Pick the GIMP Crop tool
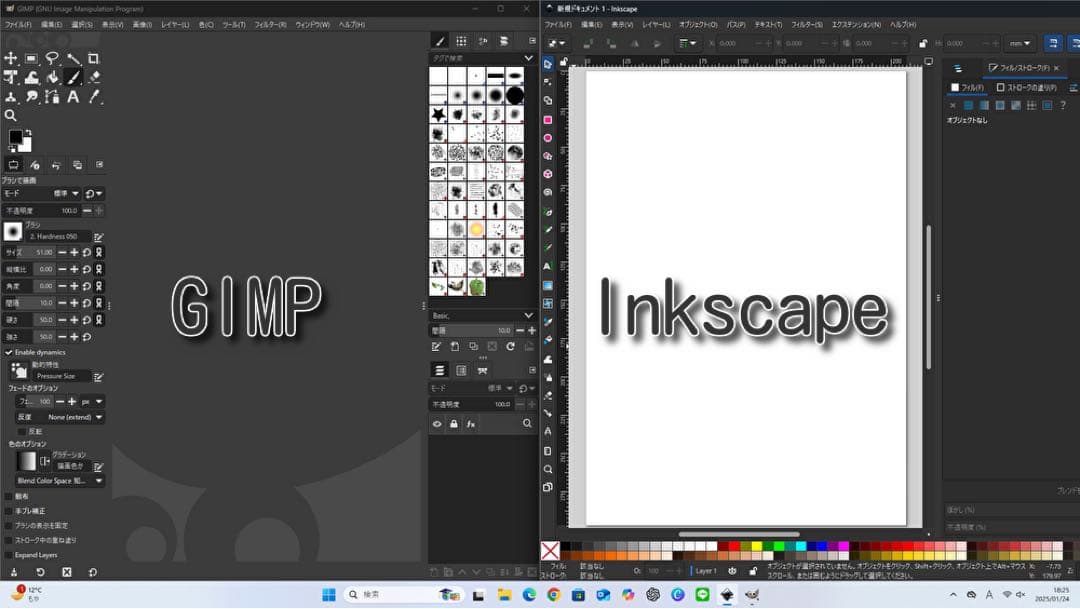Viewport: 1080px width, 609px height. (x=93, y=58)
